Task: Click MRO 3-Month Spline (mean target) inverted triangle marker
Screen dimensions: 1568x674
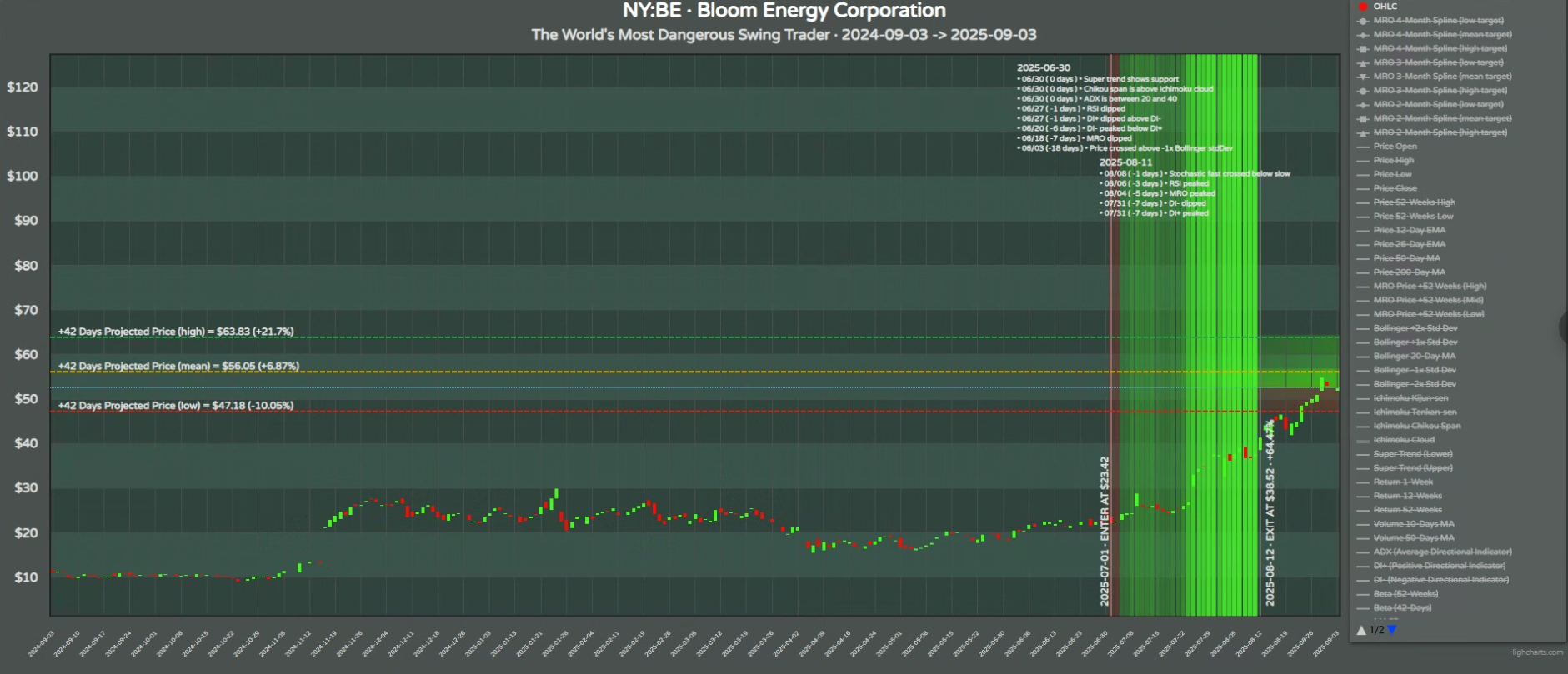Action: [x=1363, y=77]
